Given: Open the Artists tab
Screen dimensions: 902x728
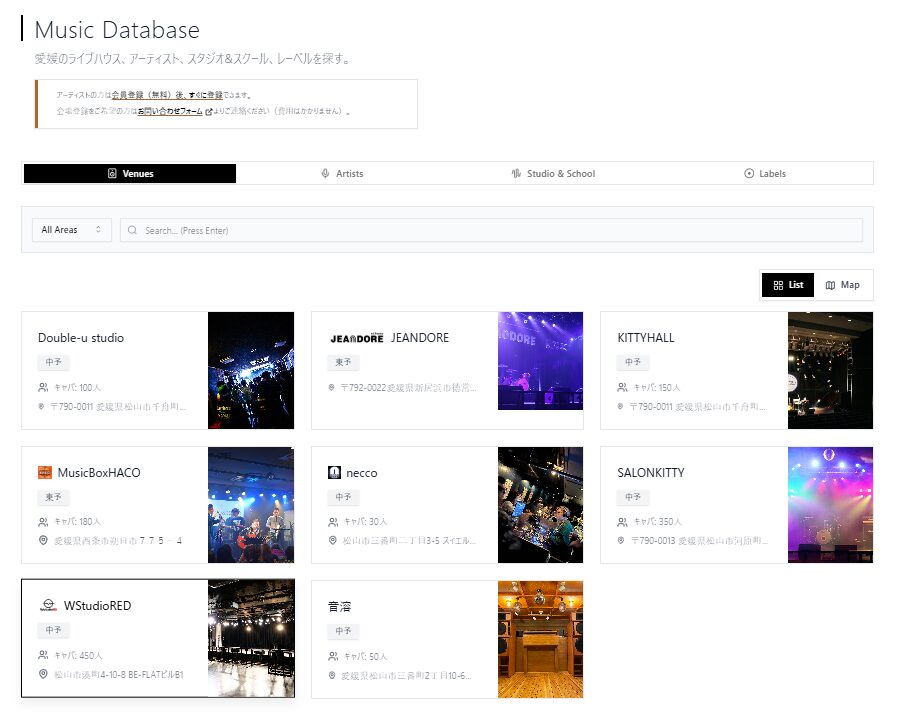Looking at the screenshot, I should (342, 174).
